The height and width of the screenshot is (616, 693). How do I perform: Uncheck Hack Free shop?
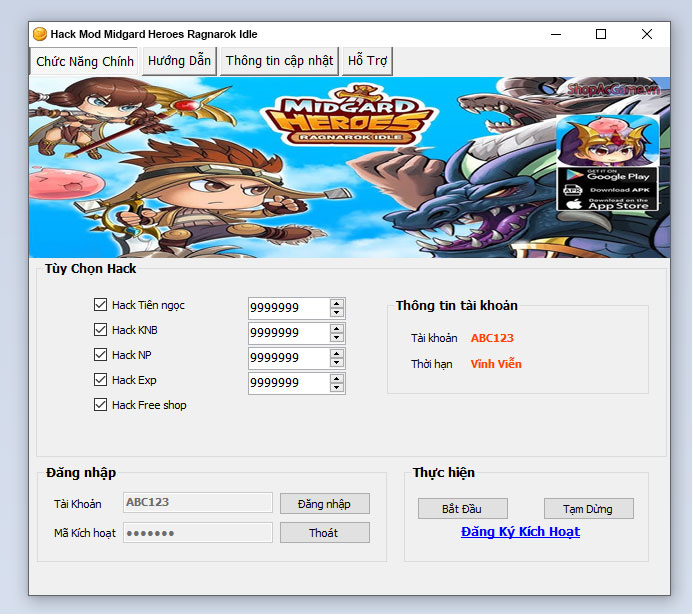100,405
